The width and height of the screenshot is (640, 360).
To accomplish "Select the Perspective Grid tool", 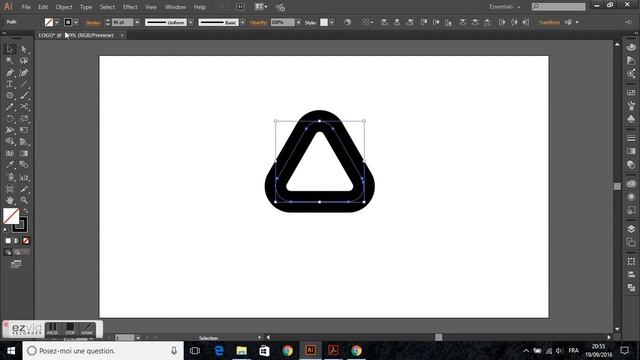I will (24, 142).
